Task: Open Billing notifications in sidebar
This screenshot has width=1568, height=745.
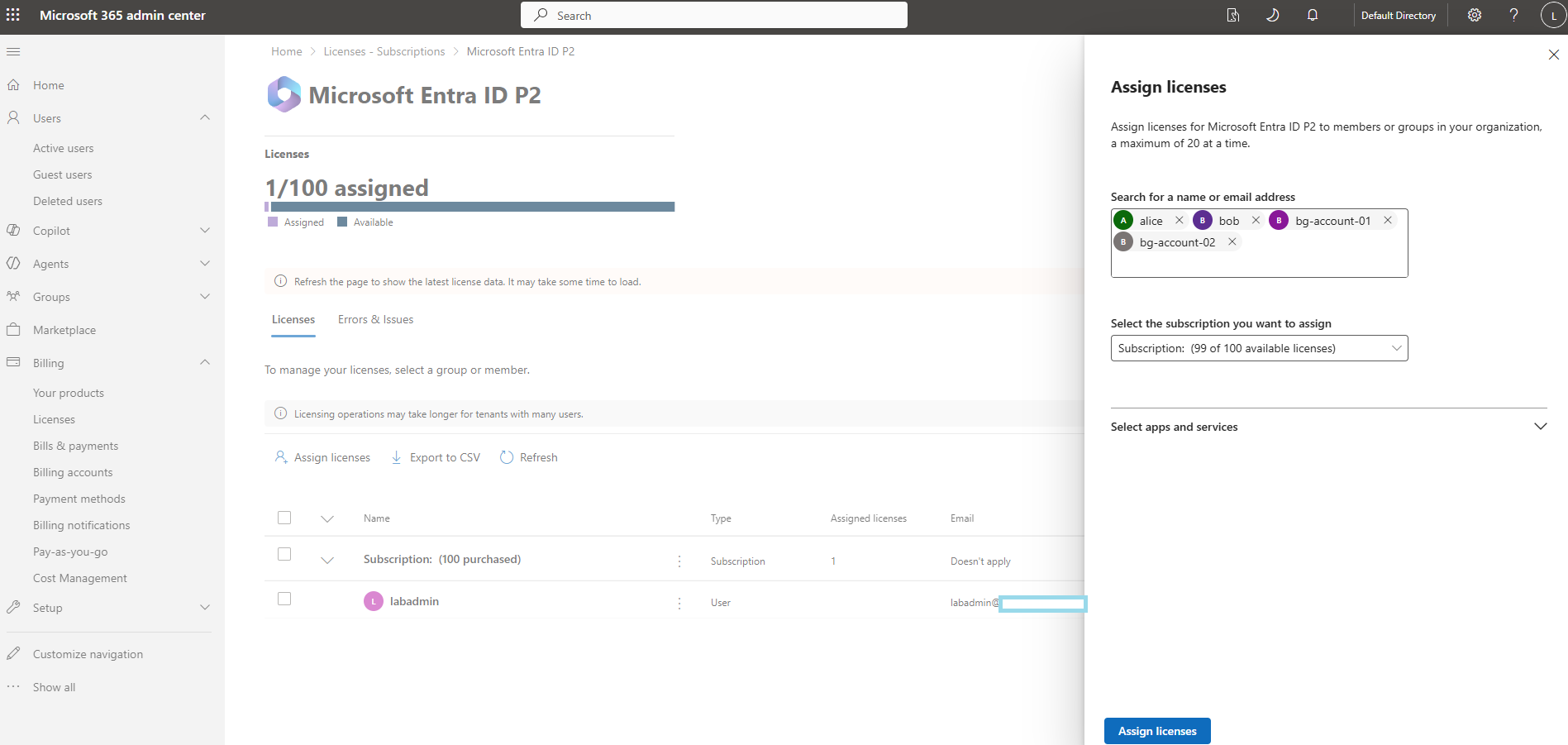Action: [82, 525]
